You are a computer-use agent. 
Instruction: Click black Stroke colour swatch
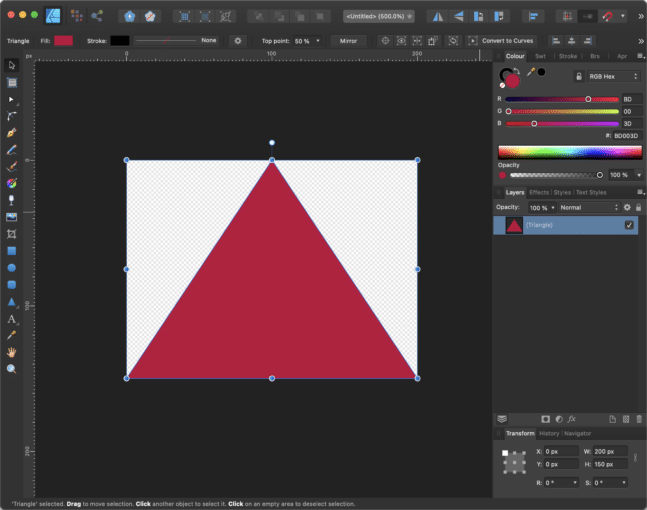(120, 40)
